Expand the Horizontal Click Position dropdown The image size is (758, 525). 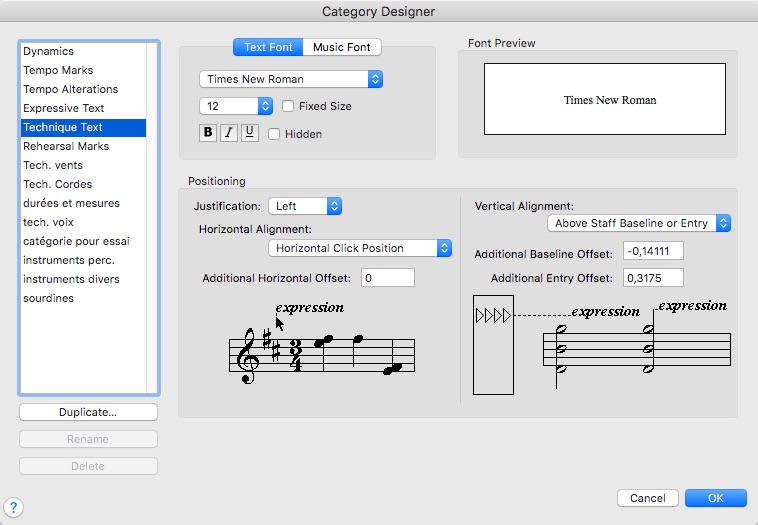coord(360,248)
